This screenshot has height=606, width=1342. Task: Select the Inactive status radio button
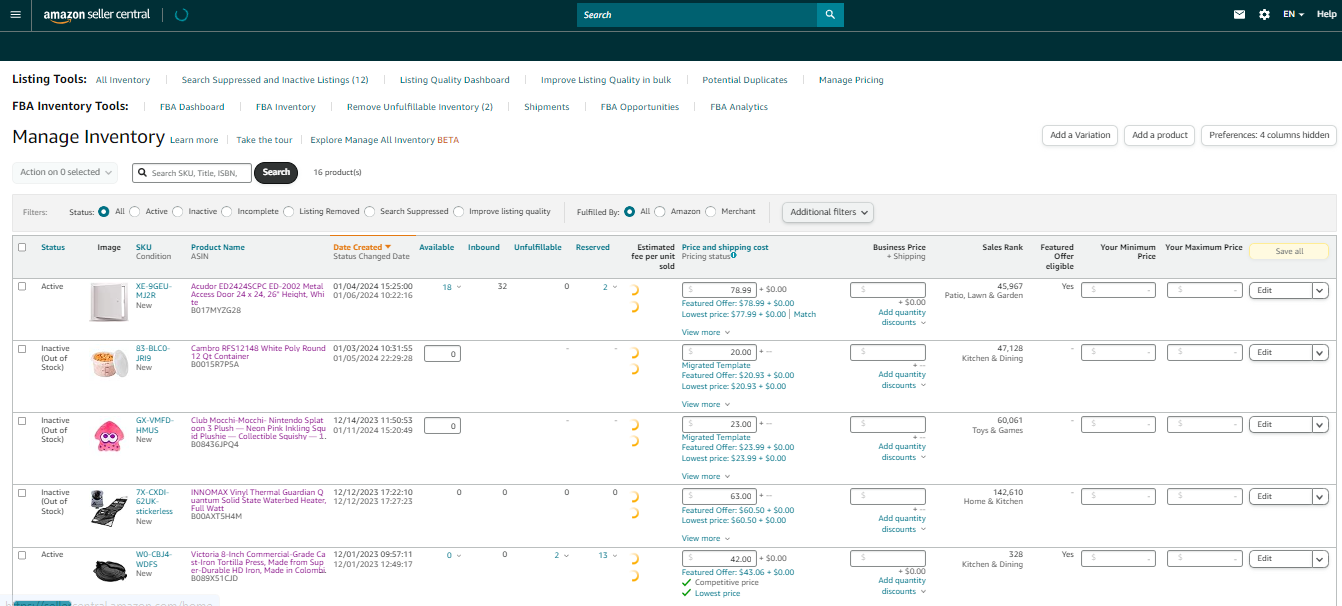(x=178, y=212)
